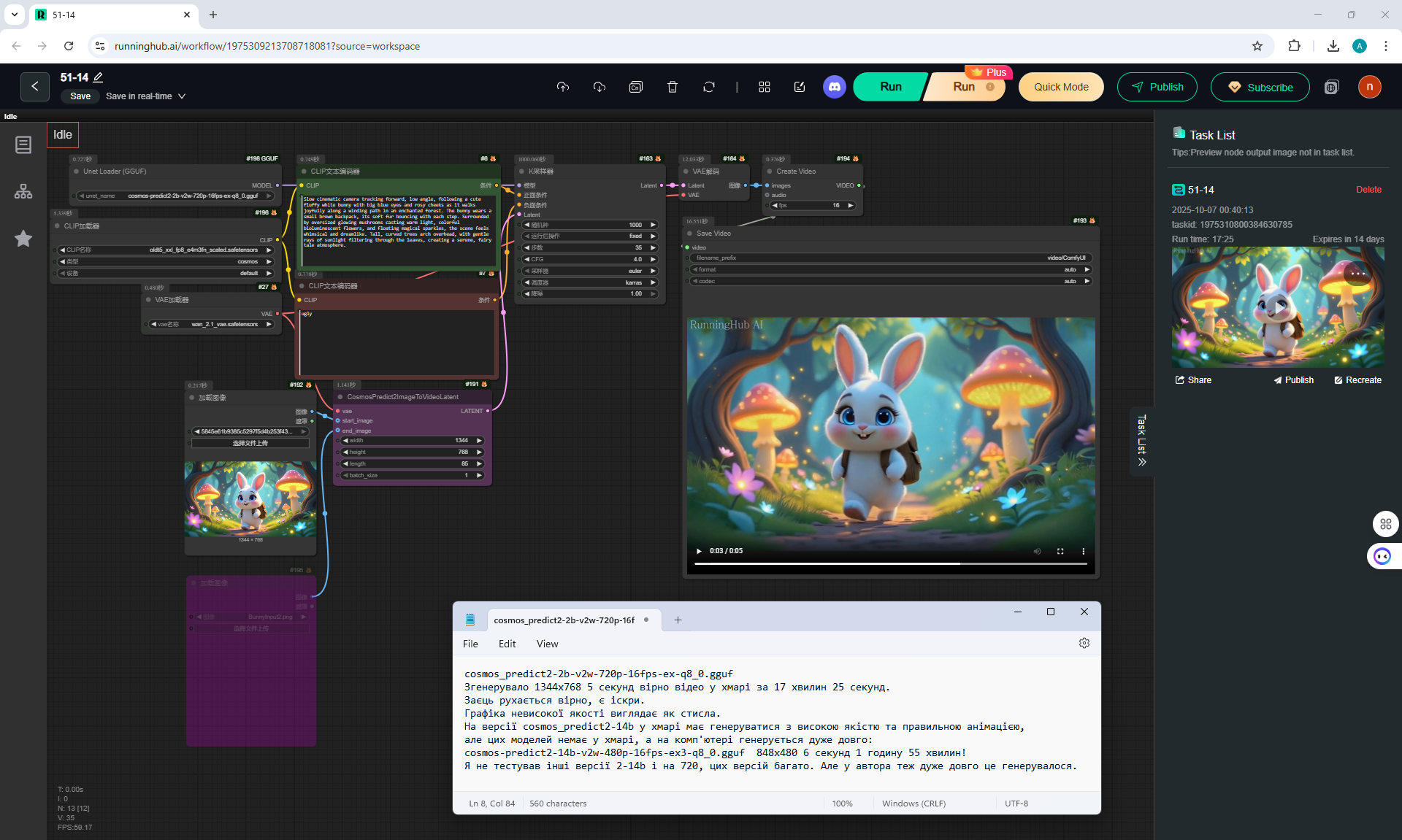The width and height of the screenshot is (1402, 840).
Task: Click the refresh icon in top toolbar
Action: click(709, 87)
